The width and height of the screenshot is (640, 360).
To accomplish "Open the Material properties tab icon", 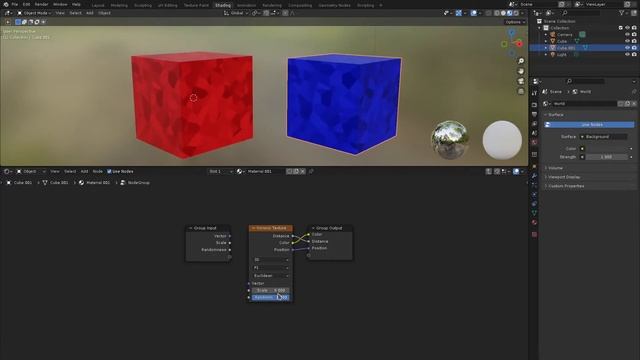I will pos(534,222).
